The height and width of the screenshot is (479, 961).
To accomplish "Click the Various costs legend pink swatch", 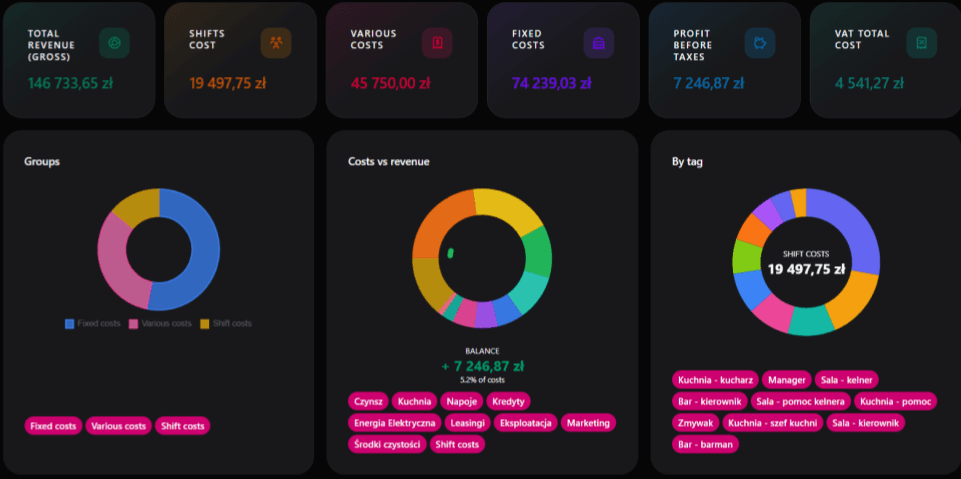I will tap(133, 323).
